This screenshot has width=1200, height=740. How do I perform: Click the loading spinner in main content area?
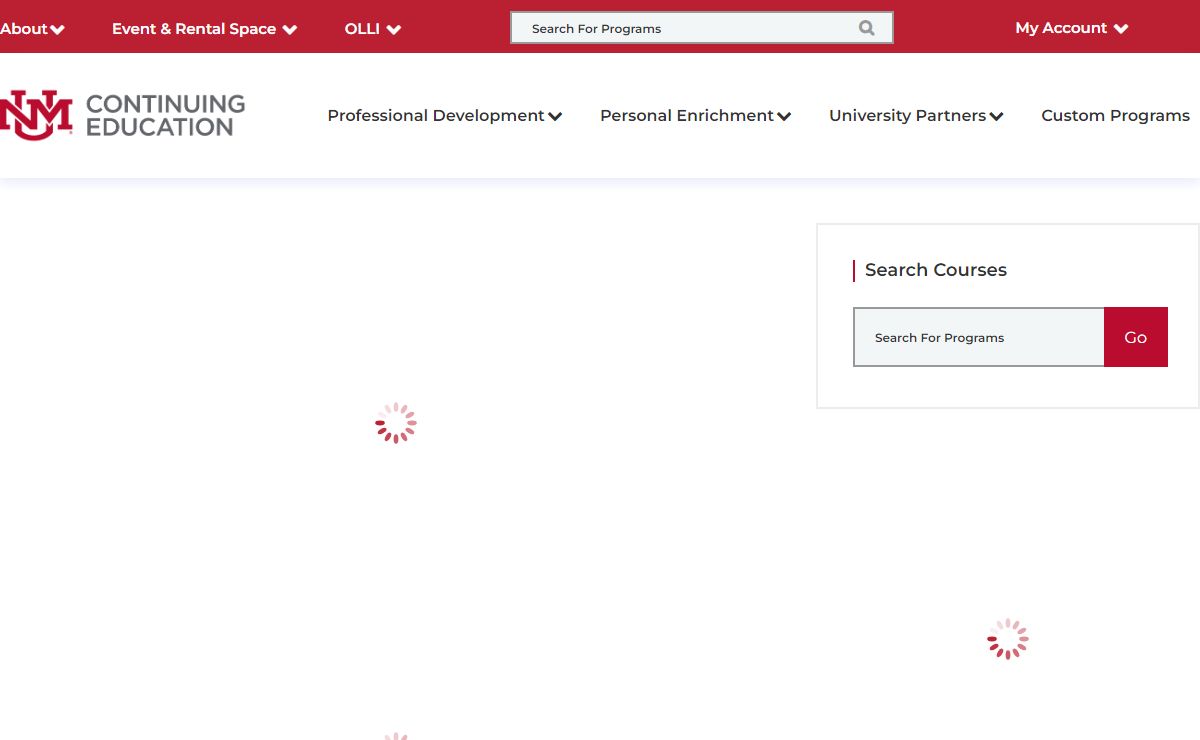[396, 423]
